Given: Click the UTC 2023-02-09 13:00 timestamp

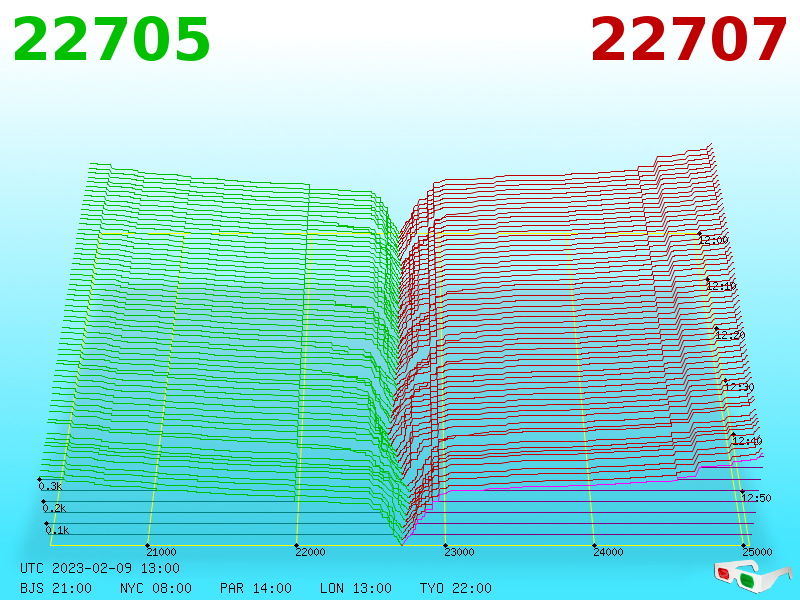Looking at the screenshot, I should coord(100,568).
